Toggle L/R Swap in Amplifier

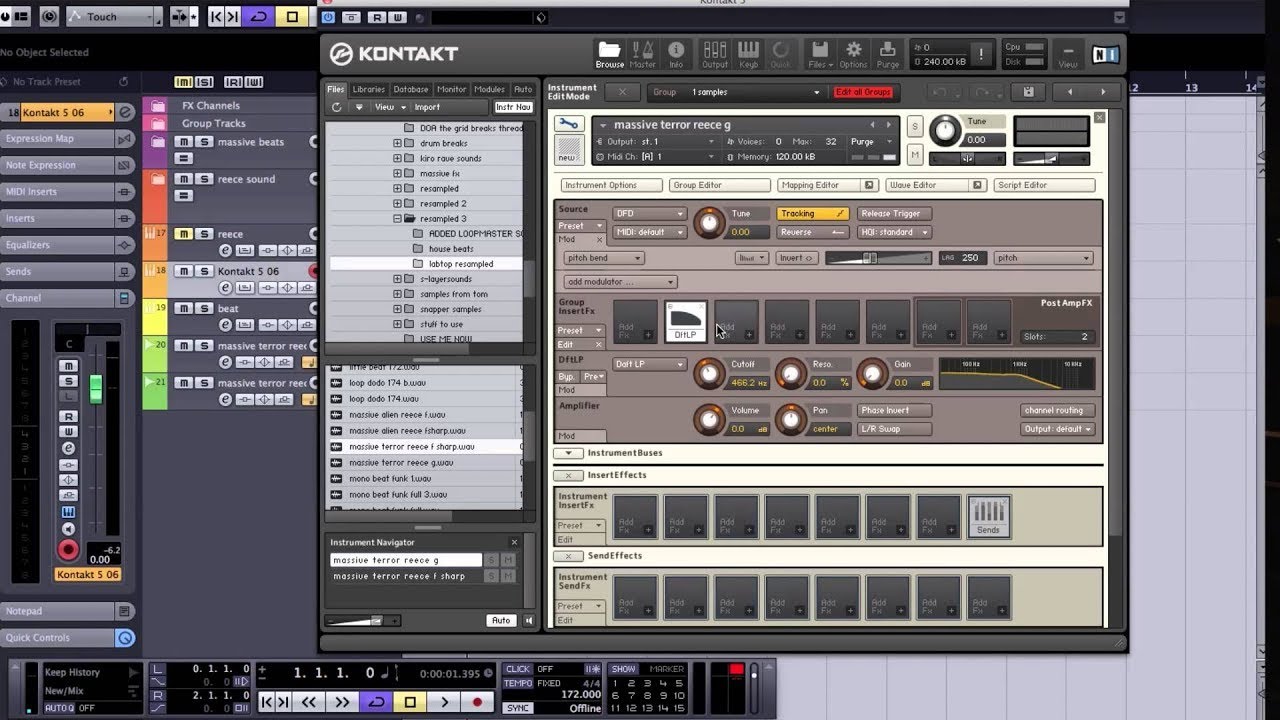(895, 429)
